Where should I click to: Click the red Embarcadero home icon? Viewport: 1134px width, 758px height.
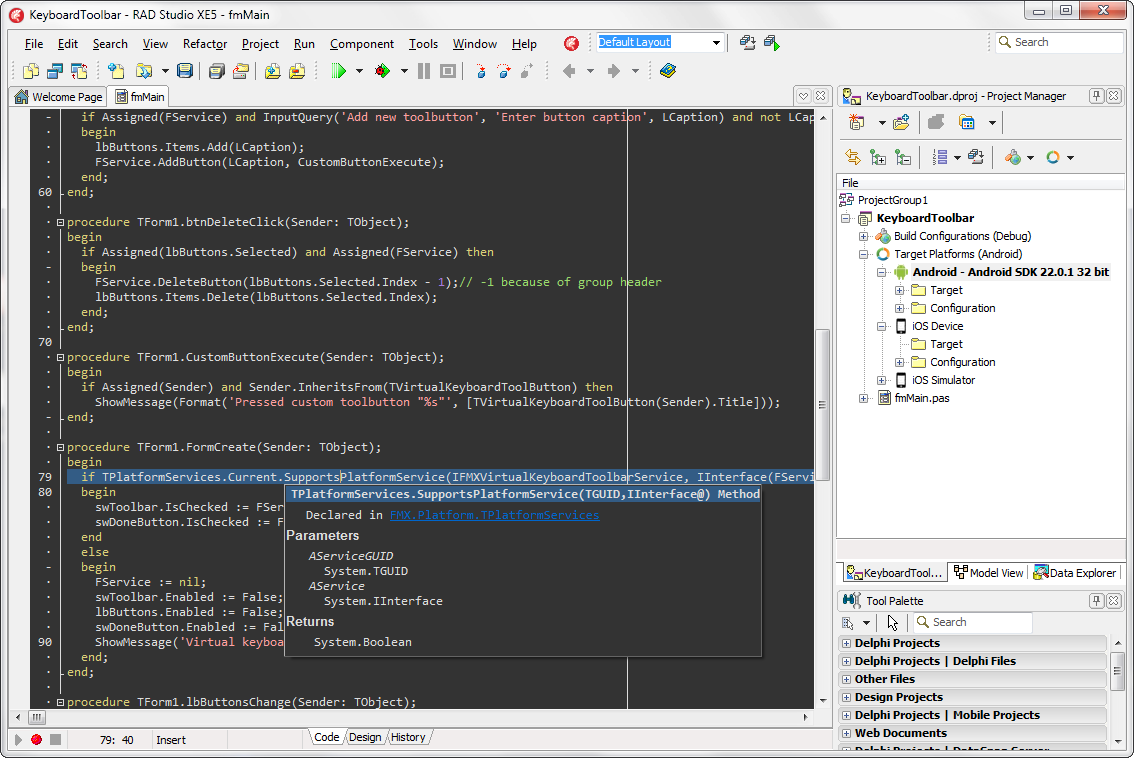pos(571,43)
